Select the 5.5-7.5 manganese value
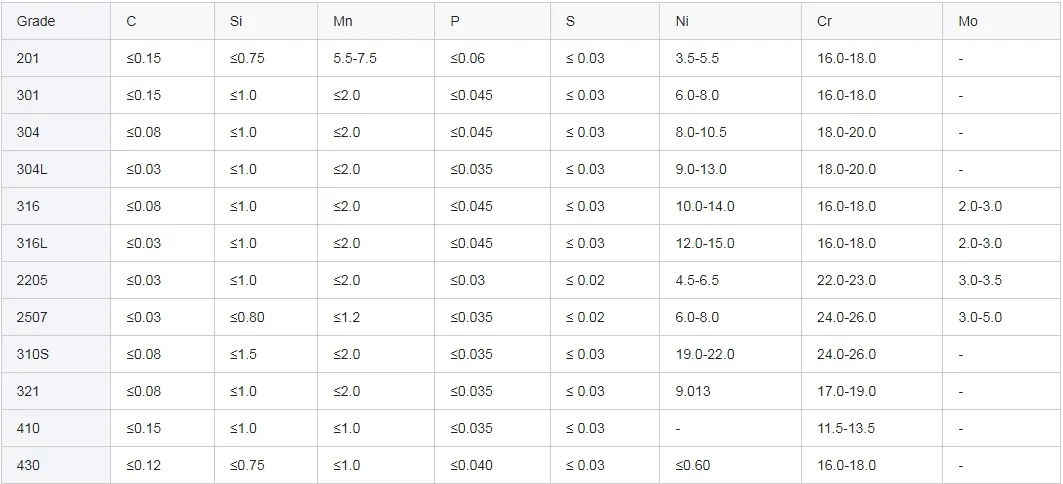This screenshot has height=484, width=1063. pos(355,58)
